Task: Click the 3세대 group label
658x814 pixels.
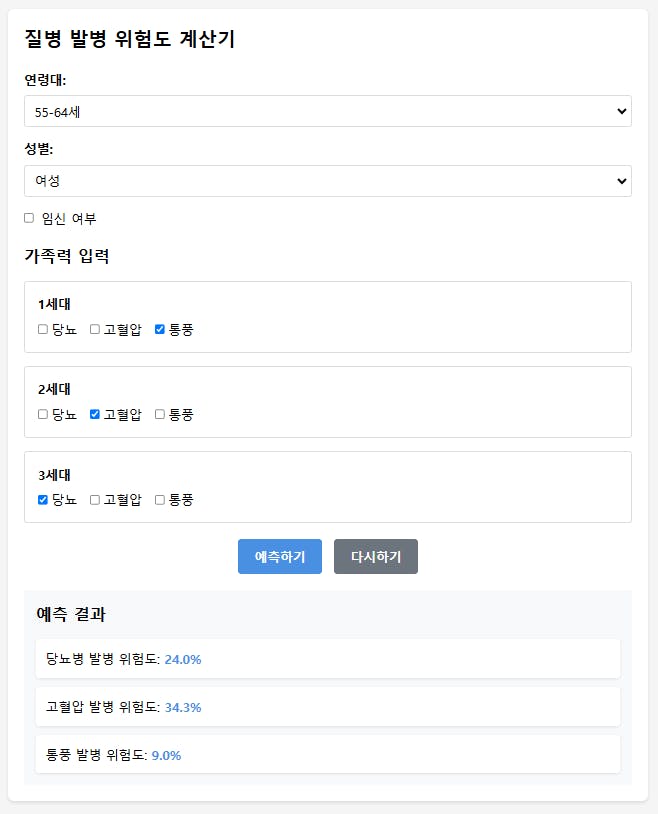Action: pos(55,475)
